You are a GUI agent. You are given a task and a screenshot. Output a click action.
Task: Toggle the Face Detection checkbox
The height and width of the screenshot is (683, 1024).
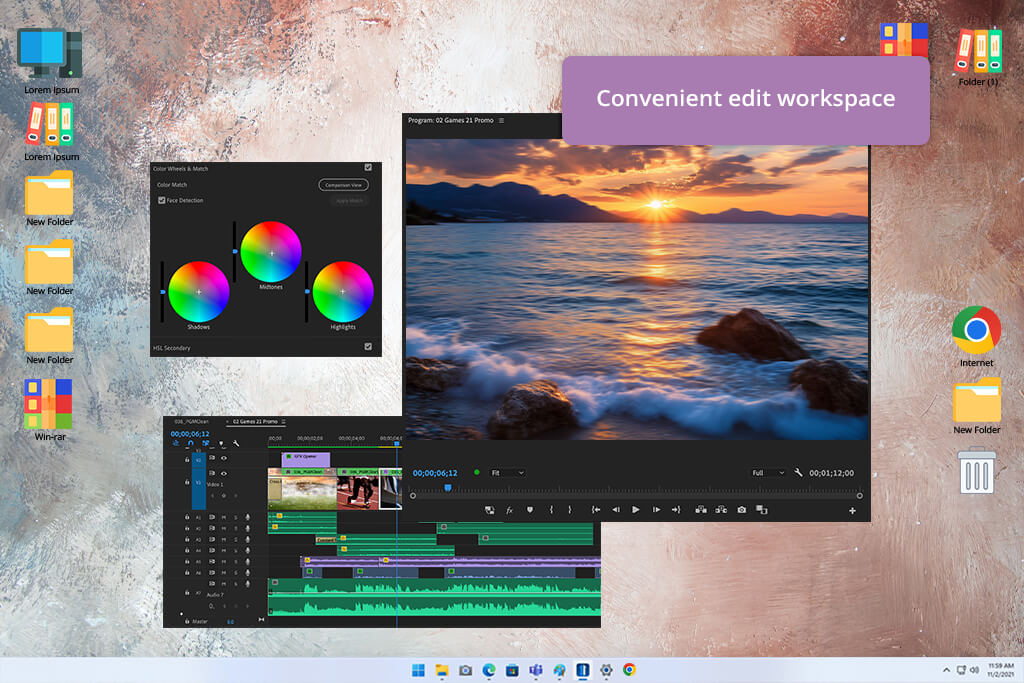tap(161, 200)
